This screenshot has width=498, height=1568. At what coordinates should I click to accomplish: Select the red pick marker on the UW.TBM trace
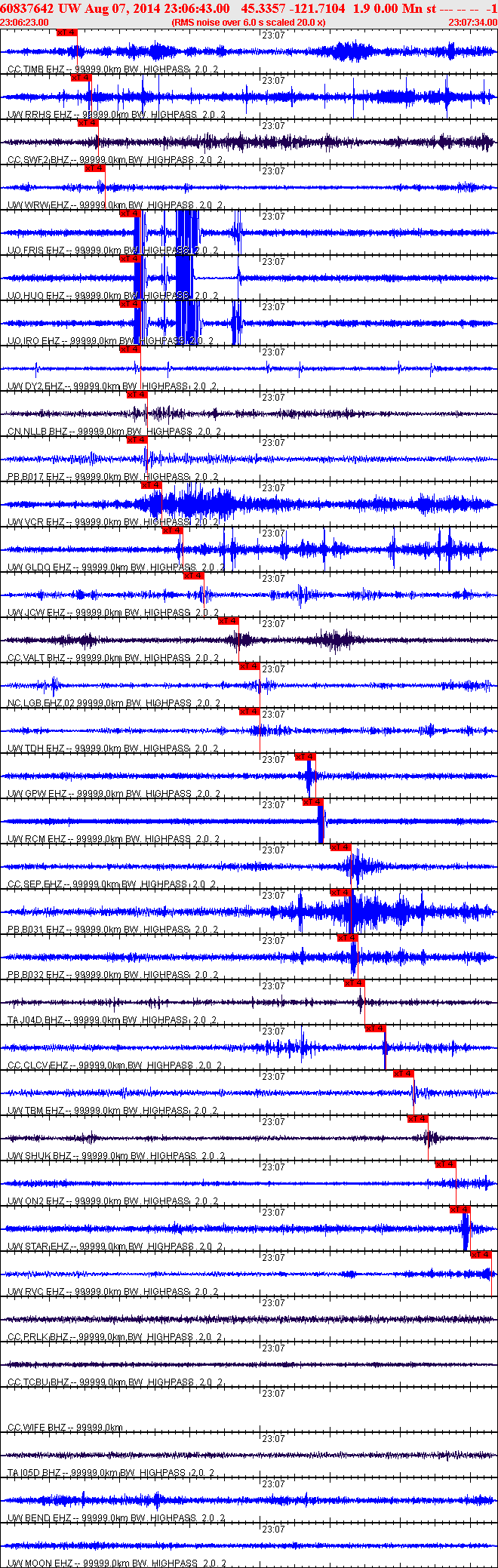404,1074
